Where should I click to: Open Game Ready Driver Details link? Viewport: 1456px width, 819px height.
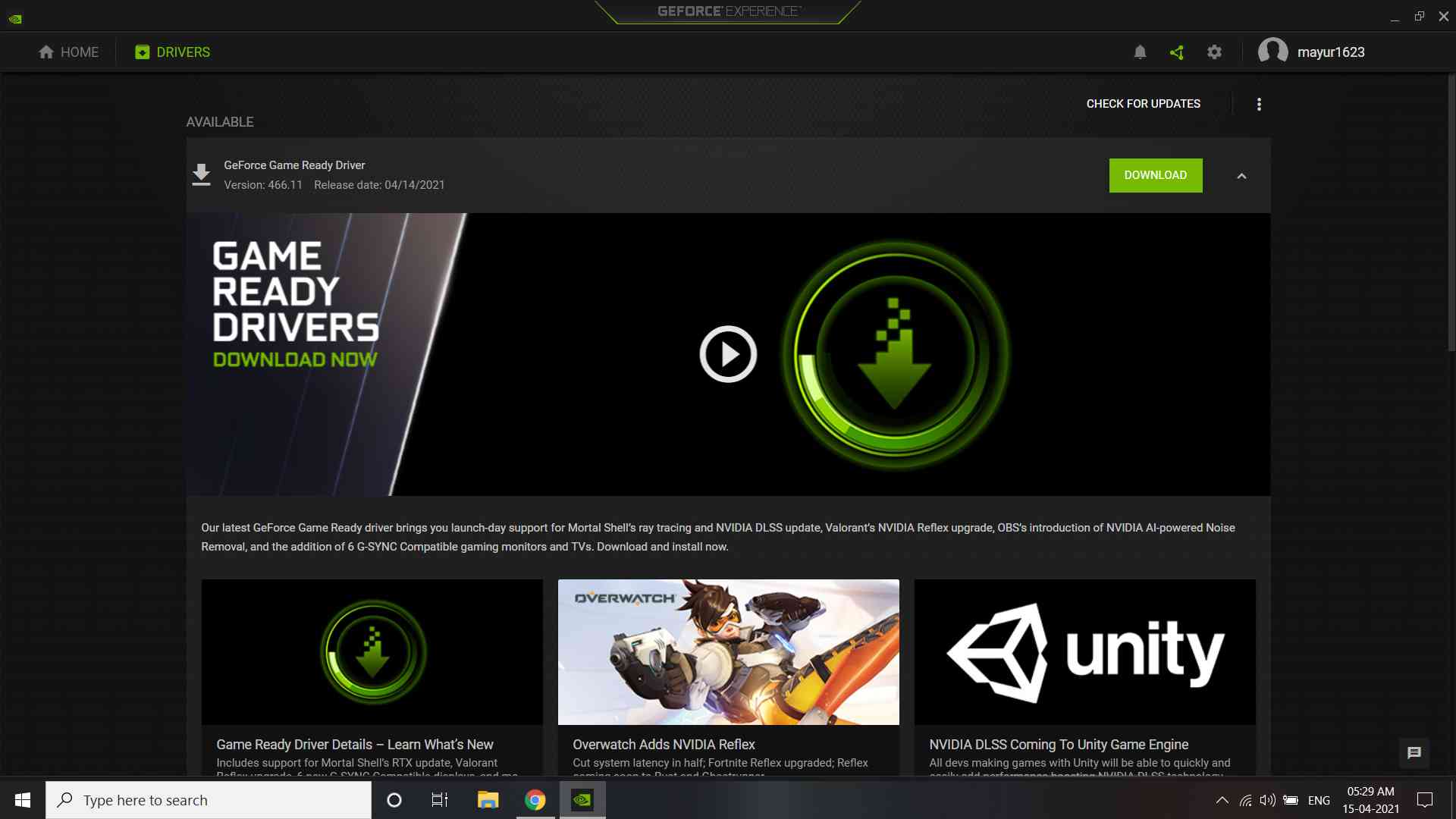[x=354, y=745]
